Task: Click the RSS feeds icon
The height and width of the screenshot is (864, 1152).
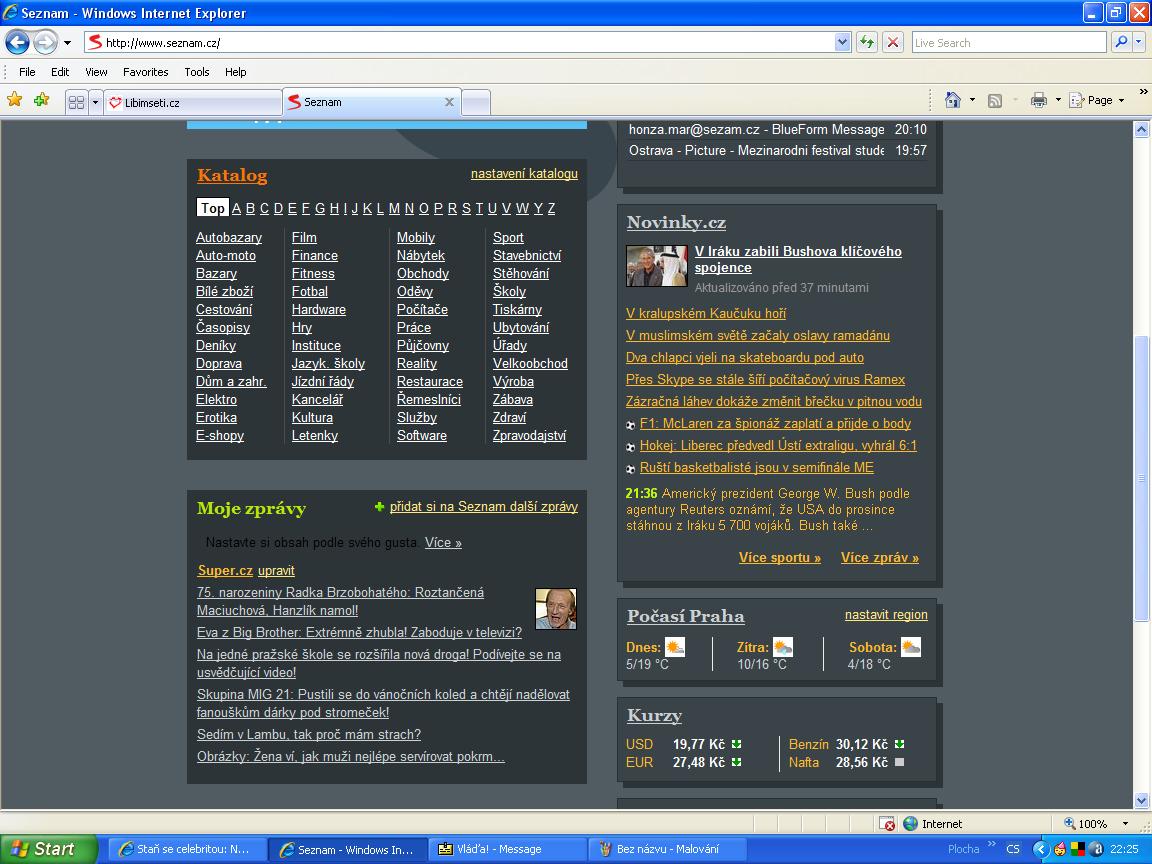Action: tap(995, 101)
